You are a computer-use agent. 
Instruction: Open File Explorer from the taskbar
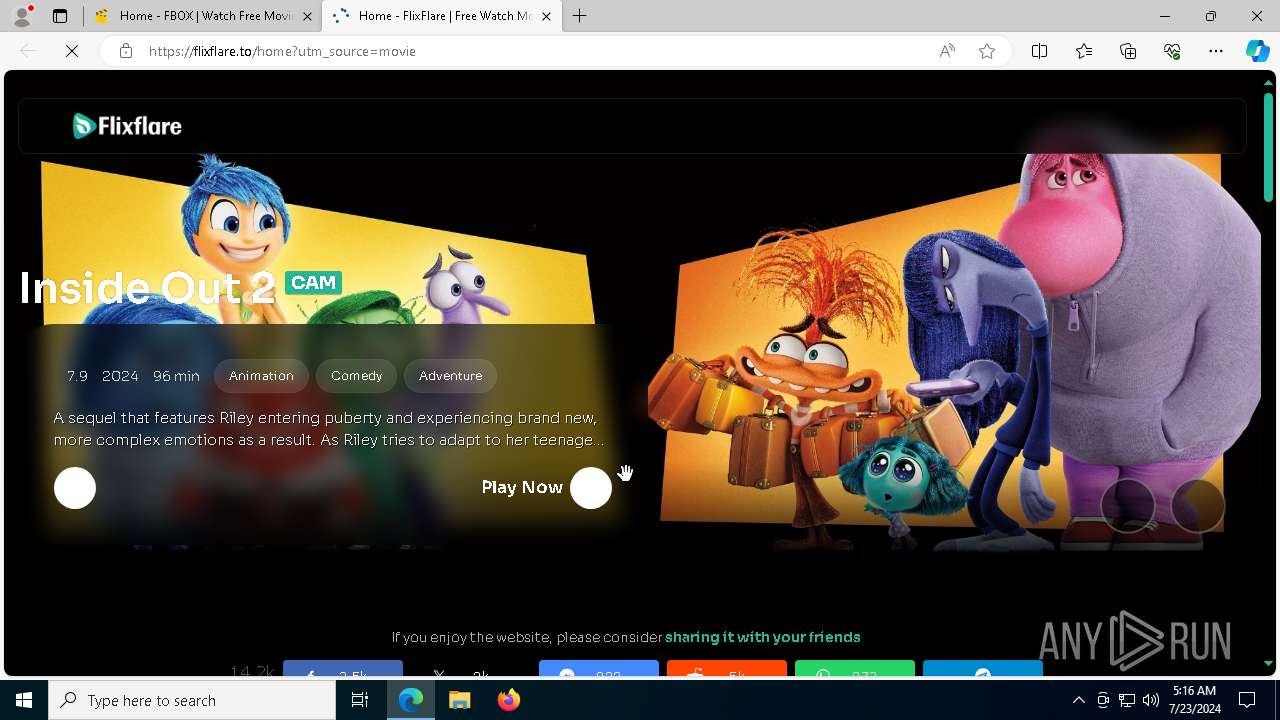pos(459,700)
